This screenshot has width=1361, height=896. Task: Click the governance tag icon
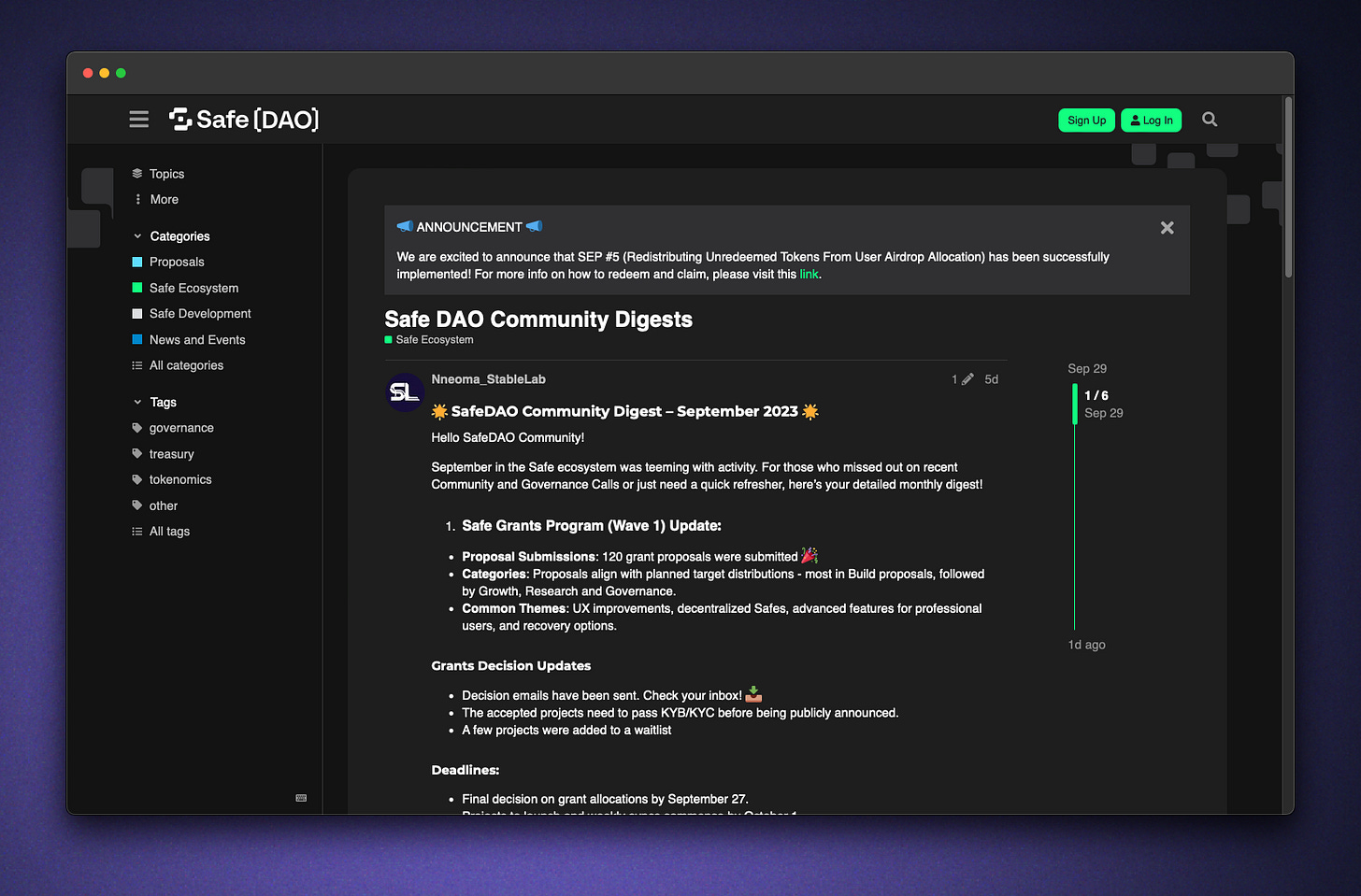(x=137, y=428)
